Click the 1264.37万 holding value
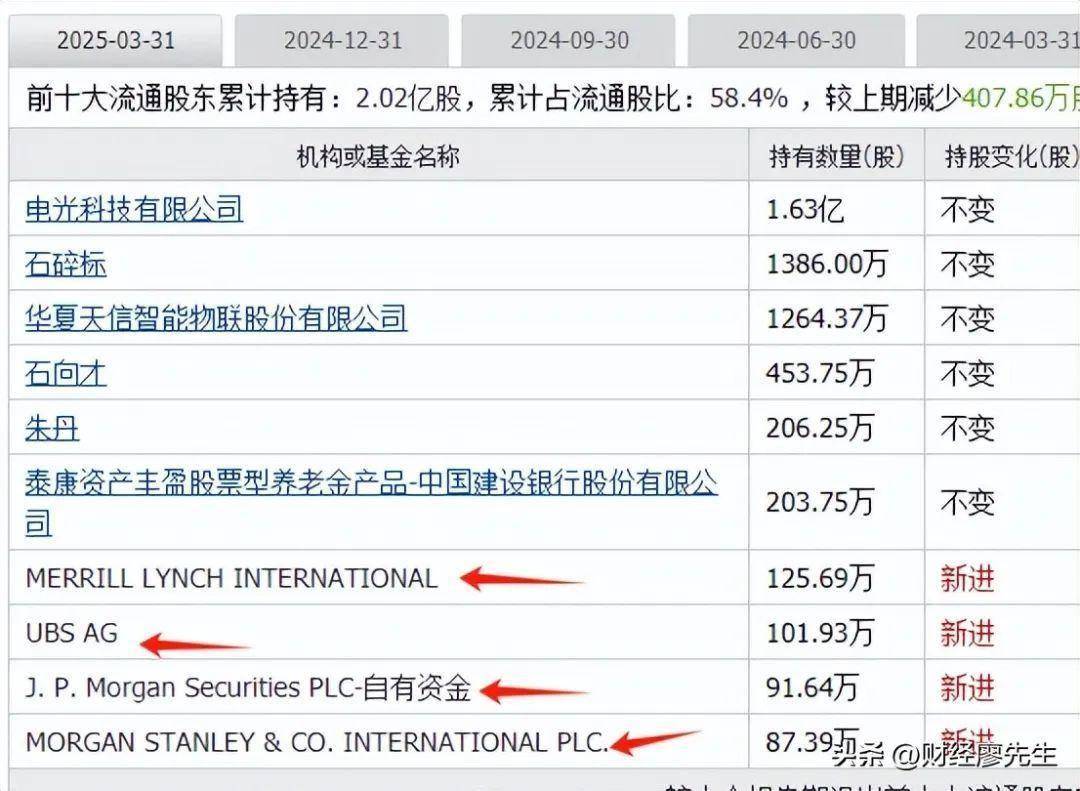Viewport: 1080px width, 791px height. [827, 318]
